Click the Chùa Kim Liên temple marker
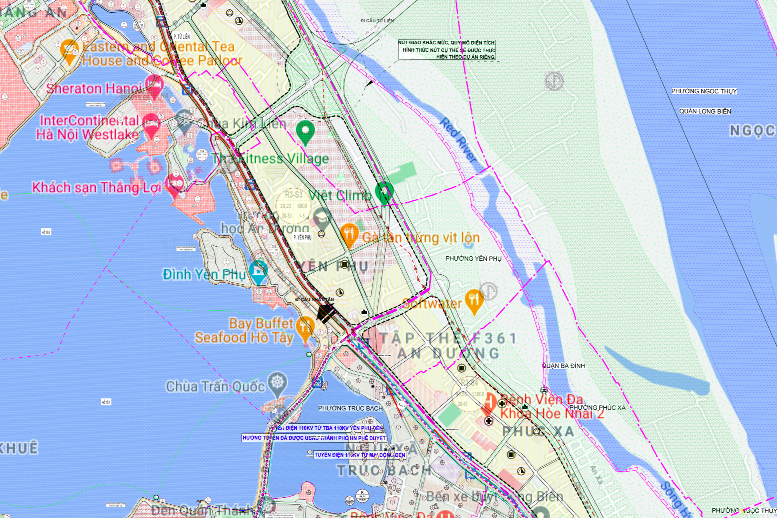 (x=184, y=121)
